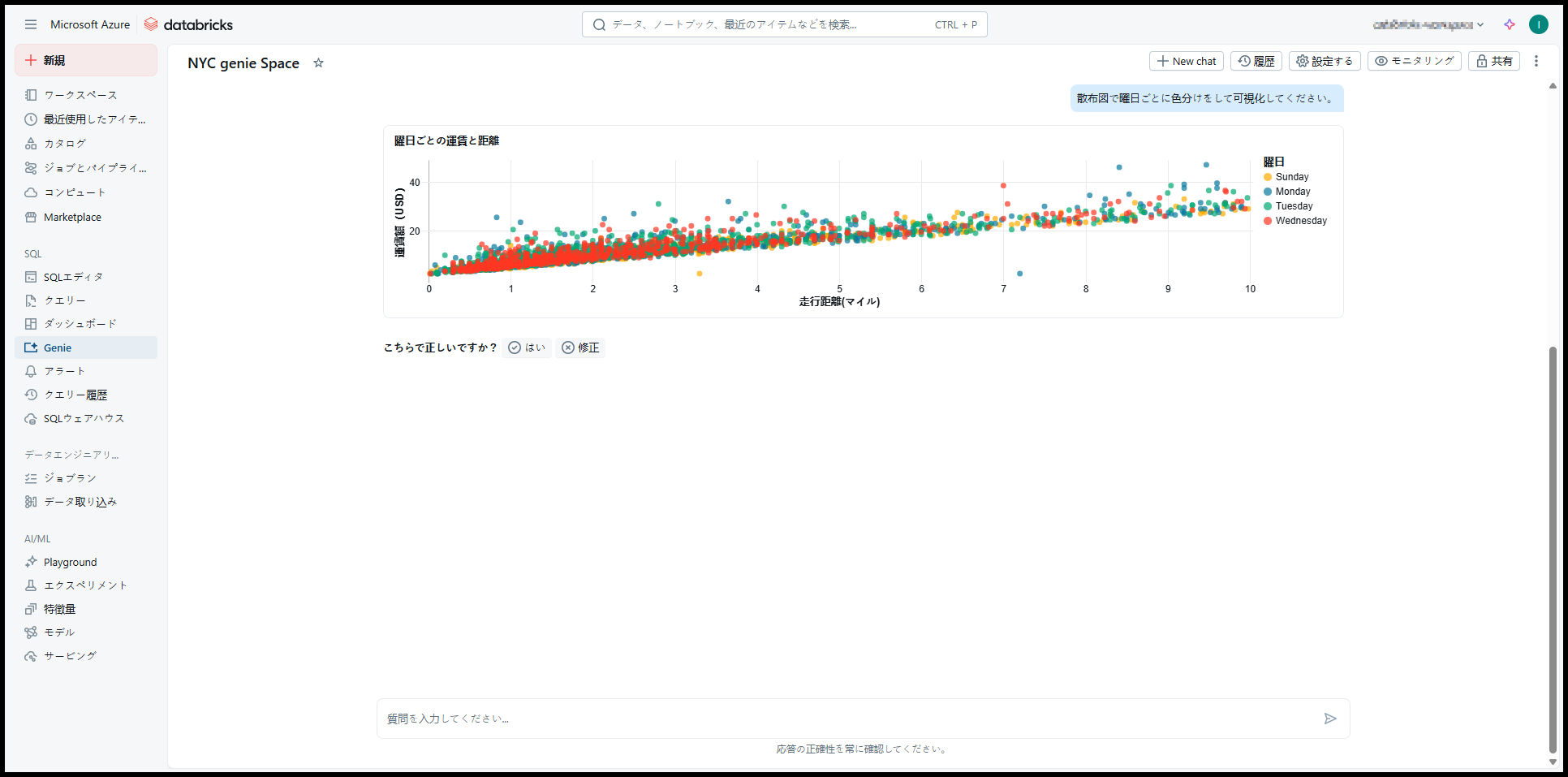Open the history (履歴) panel
This screenshot has height=777, width=1568.
pos(1256,61)
